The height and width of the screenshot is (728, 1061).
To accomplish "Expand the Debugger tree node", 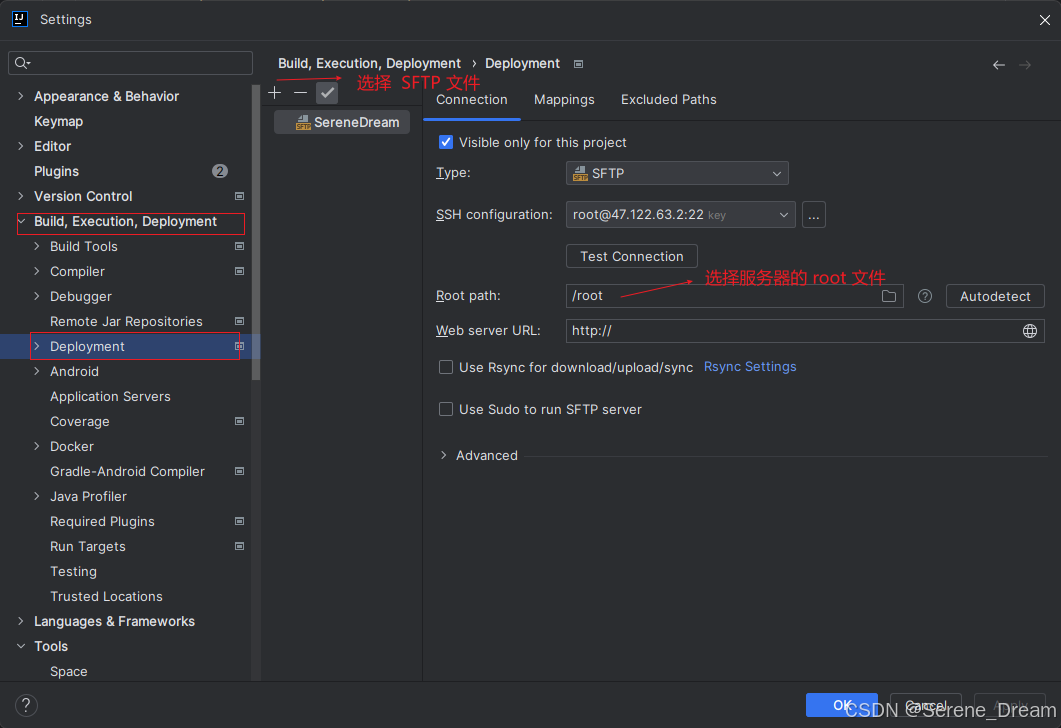I will pyautogui.click(x=37, y=296).
